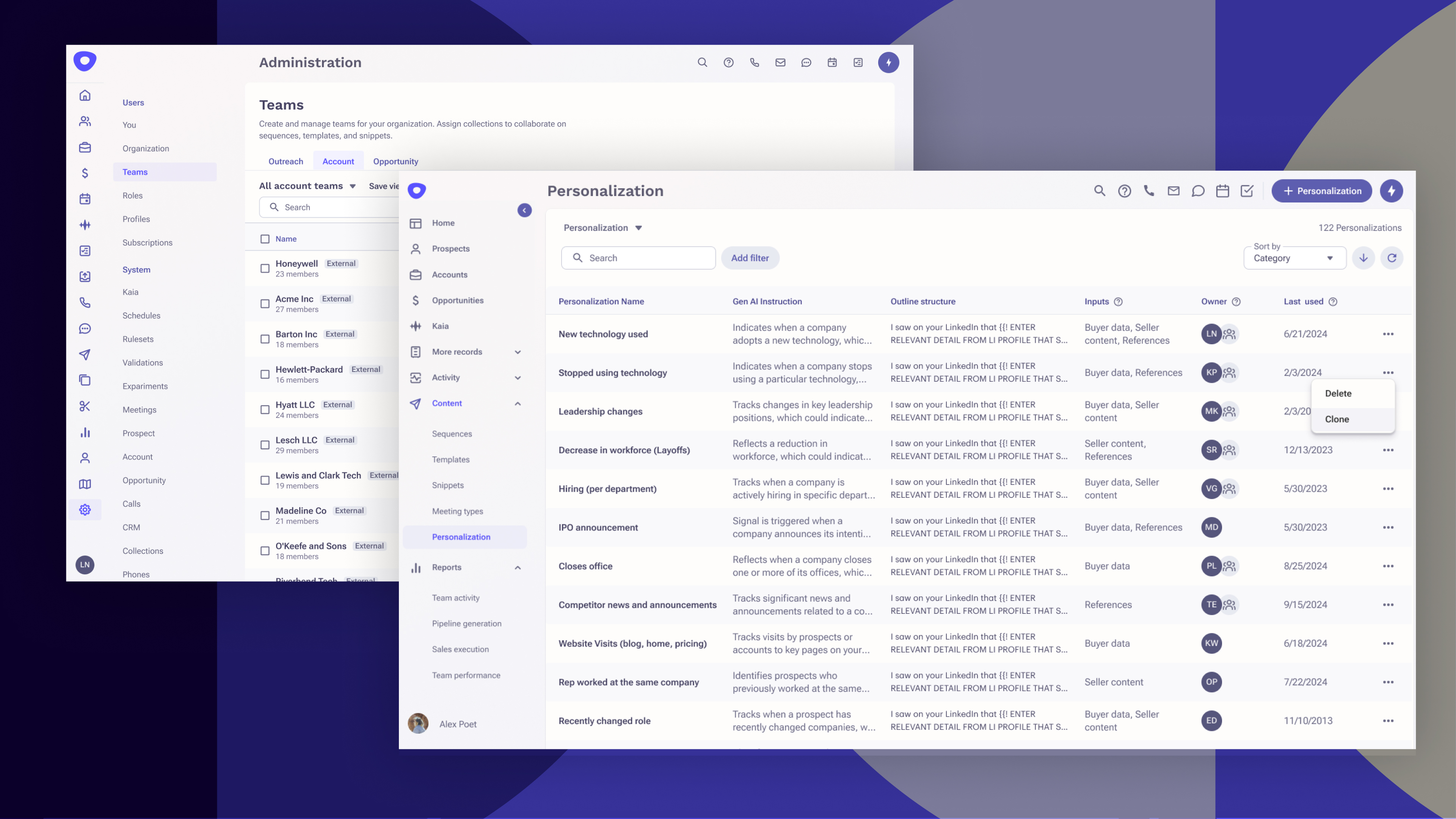This screenshot has width=1456, height=819.
Task: Open the Sort by Category dropdown
Action: pyautogui.click(x=1294, y=258)
